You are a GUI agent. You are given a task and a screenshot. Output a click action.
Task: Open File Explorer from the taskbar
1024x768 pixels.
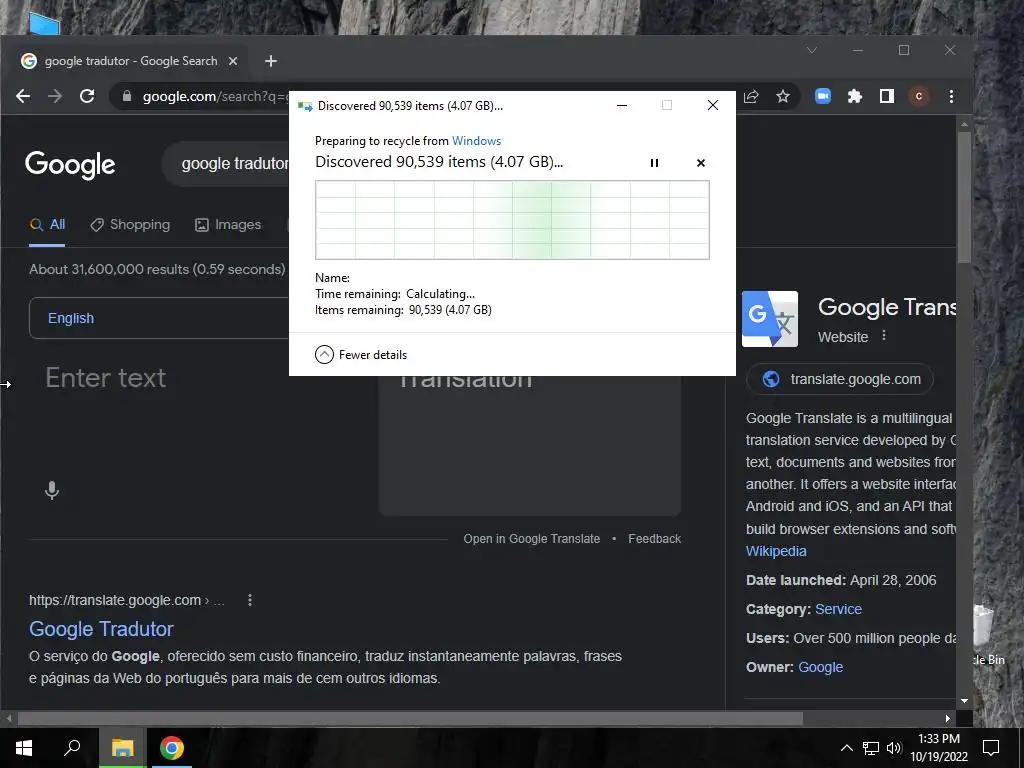tap(122, 748)
